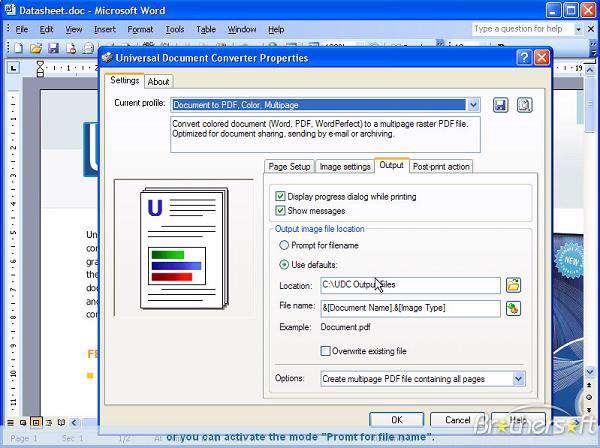Screen dimensions: 600x448
Task: Click the Universal Document Converter title icon
Action: 107,58
